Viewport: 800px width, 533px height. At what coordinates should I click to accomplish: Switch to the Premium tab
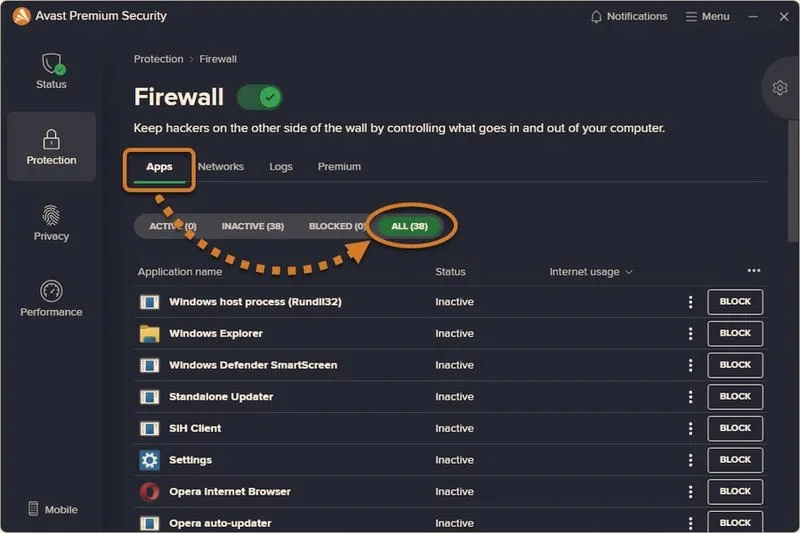339,167
